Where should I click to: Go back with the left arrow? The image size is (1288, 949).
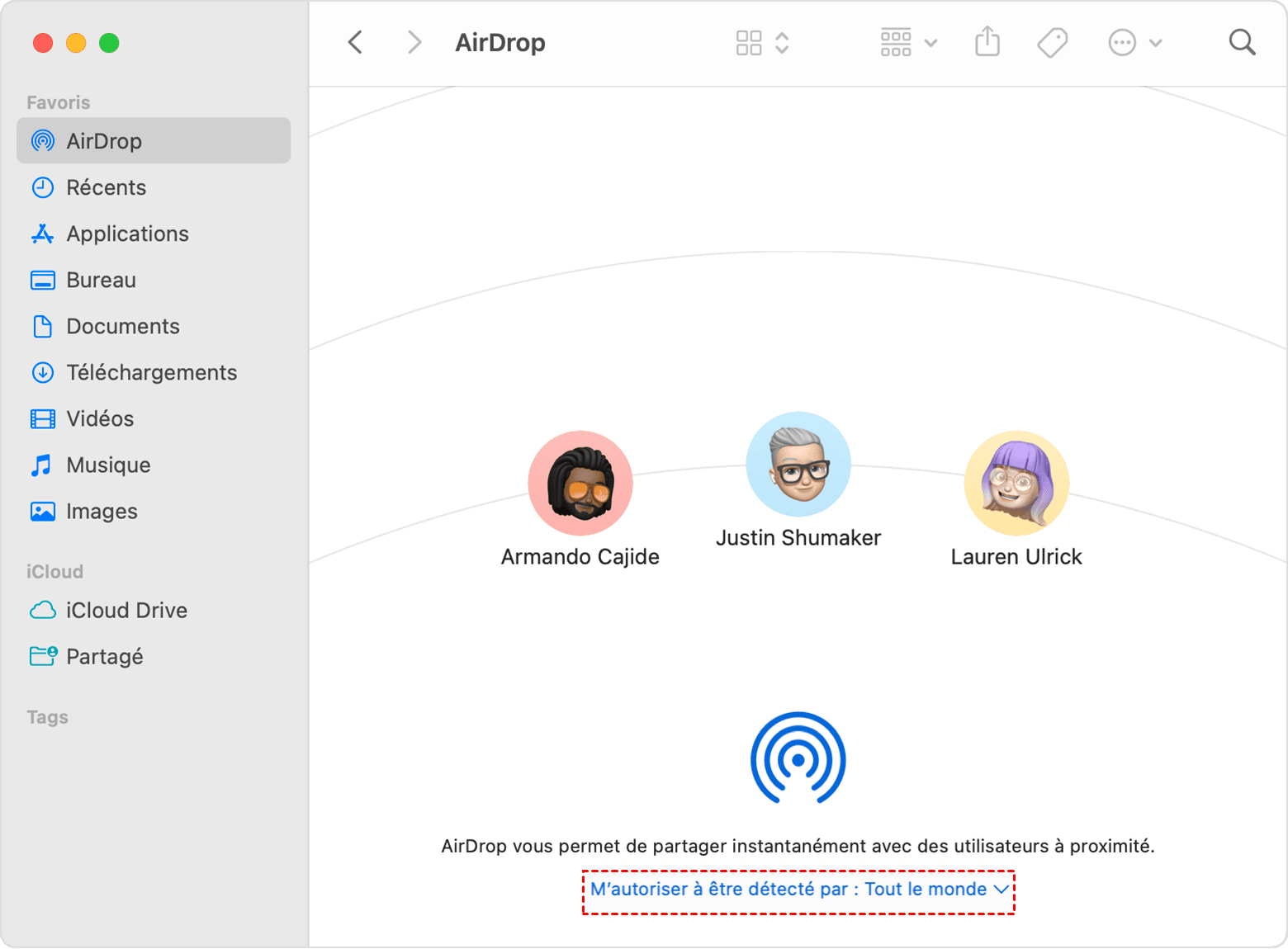pos(356,42)
